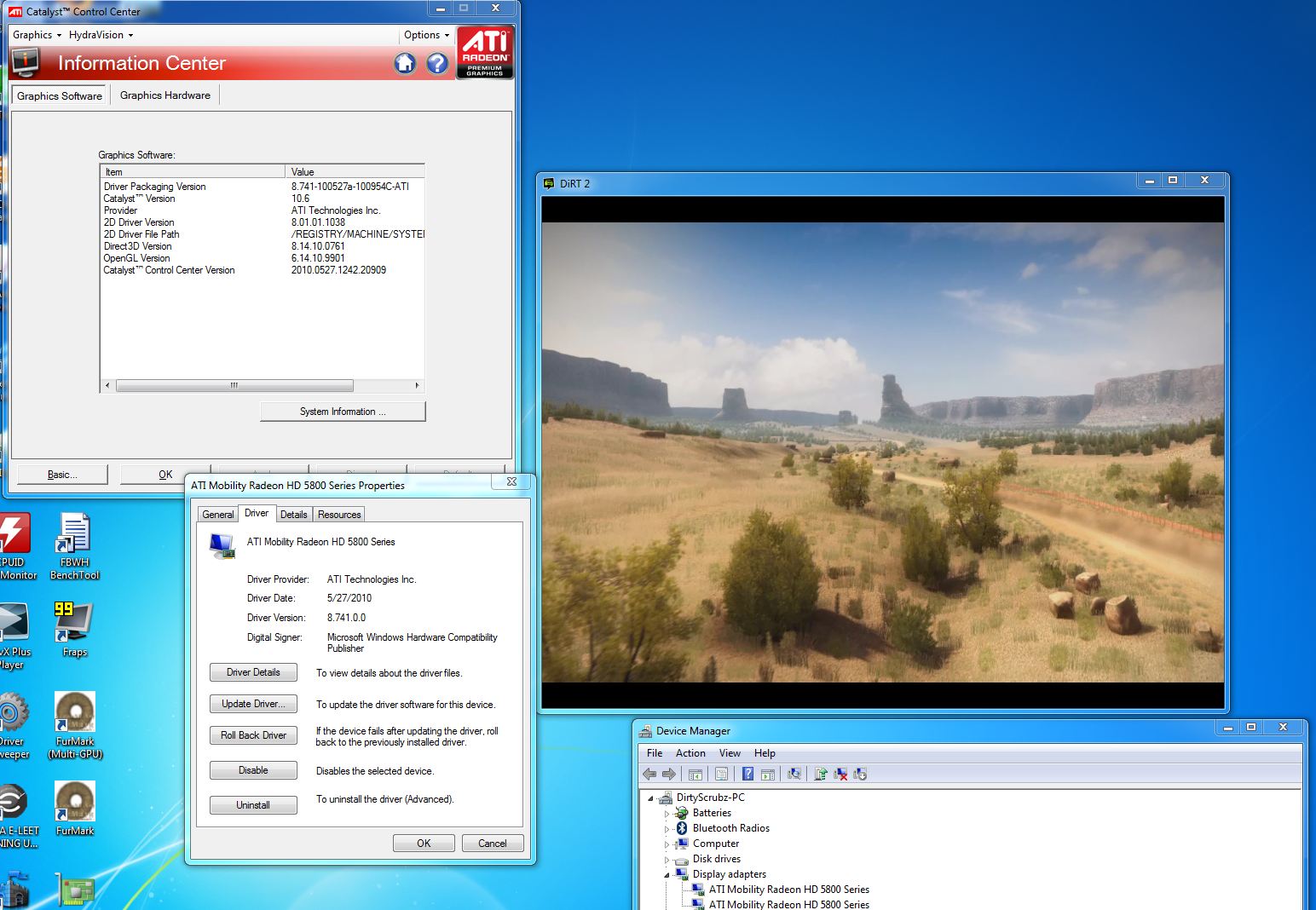Go forward in Device Manager toolbar
The width and height of the screenshot is (1316, 910).
pos(669,774)
